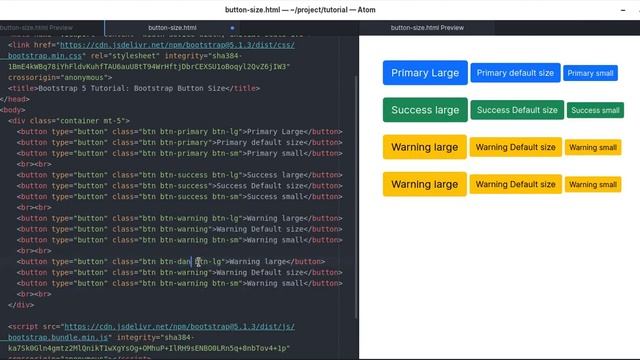640x360 pixels.
Task: Click the 'Primary small' btn-sm code line
Action: click(180, 153)
